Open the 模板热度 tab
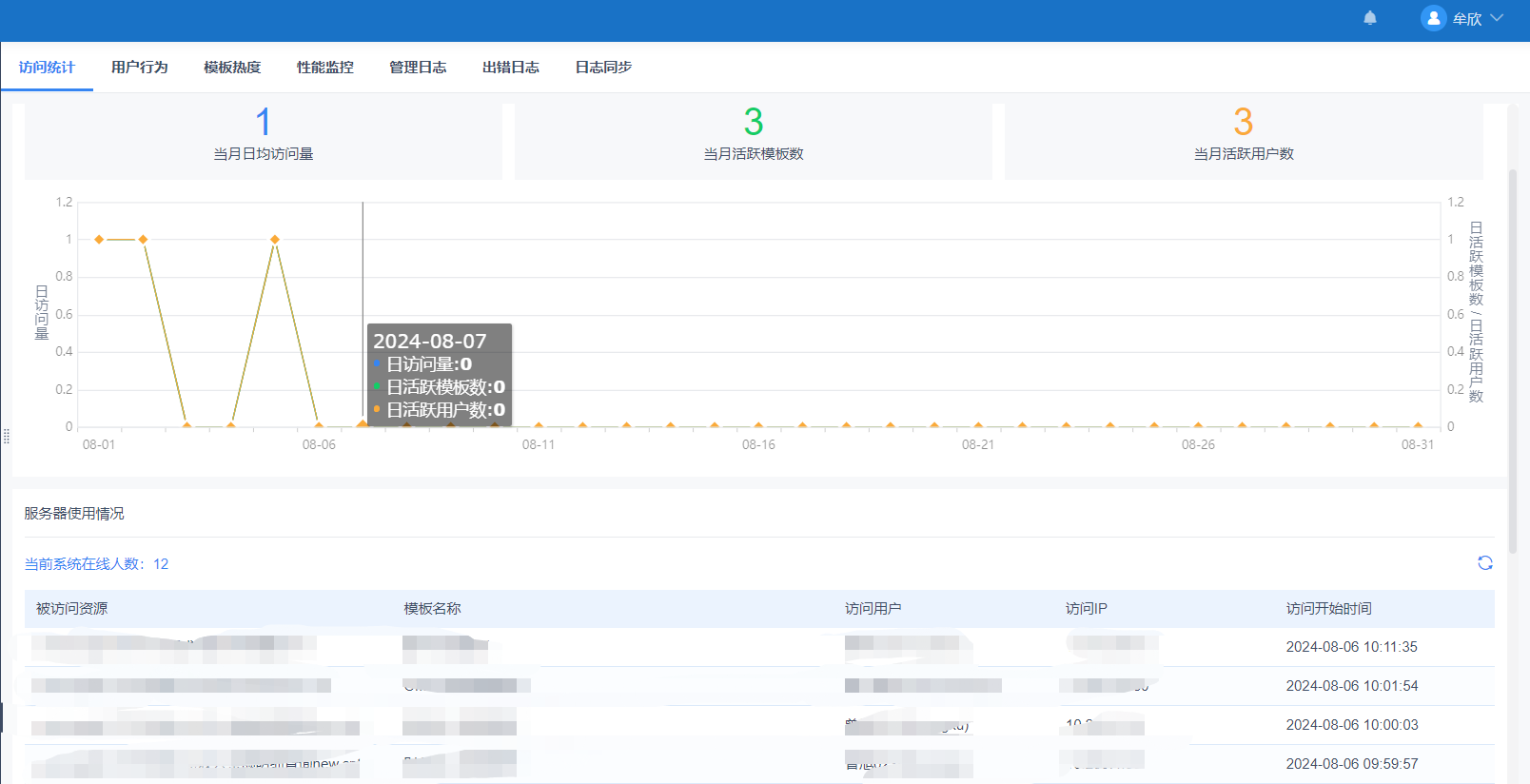Viewport: 1530px width, 784px height. point(232,68)
